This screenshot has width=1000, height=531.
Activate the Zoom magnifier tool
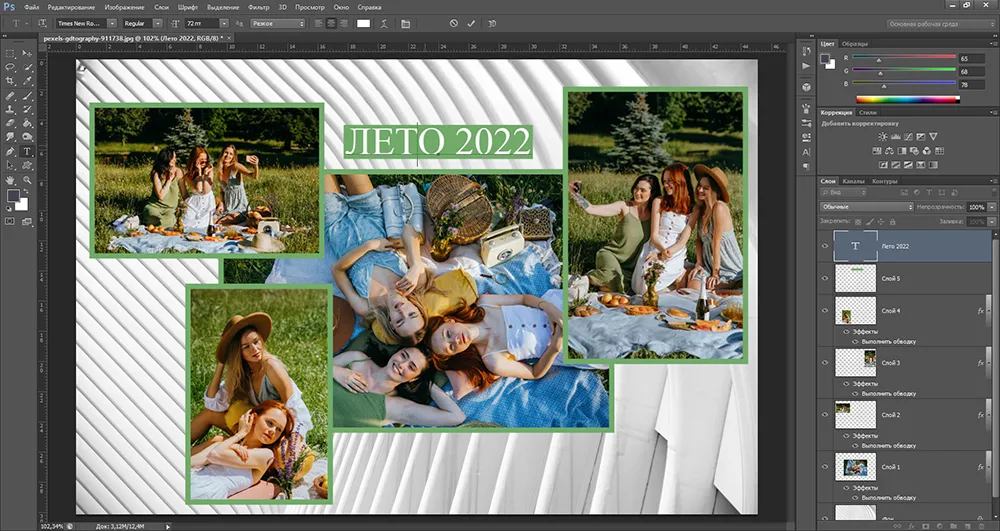tap(27, 180)
